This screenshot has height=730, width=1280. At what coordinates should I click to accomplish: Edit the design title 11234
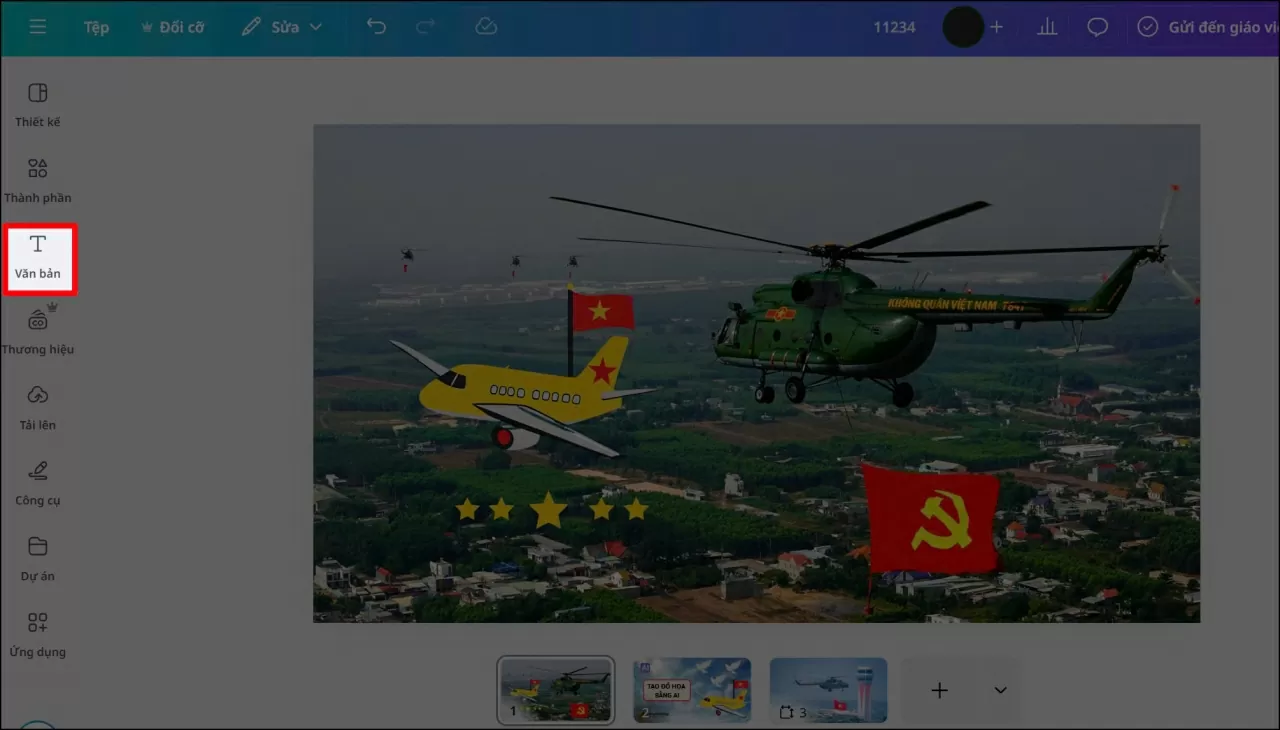(894, 27)
